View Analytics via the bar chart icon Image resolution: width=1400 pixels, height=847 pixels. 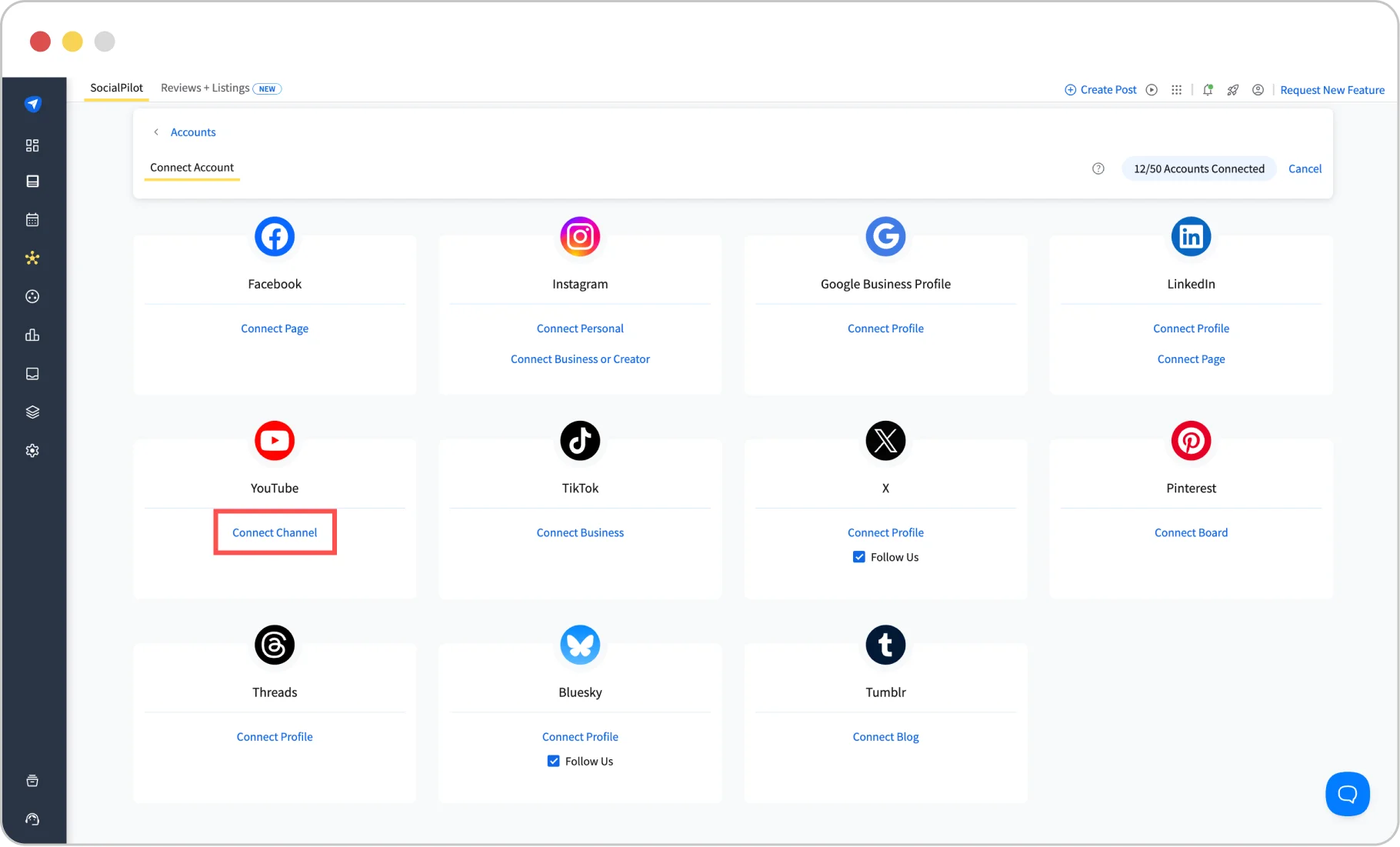point(32,335)
